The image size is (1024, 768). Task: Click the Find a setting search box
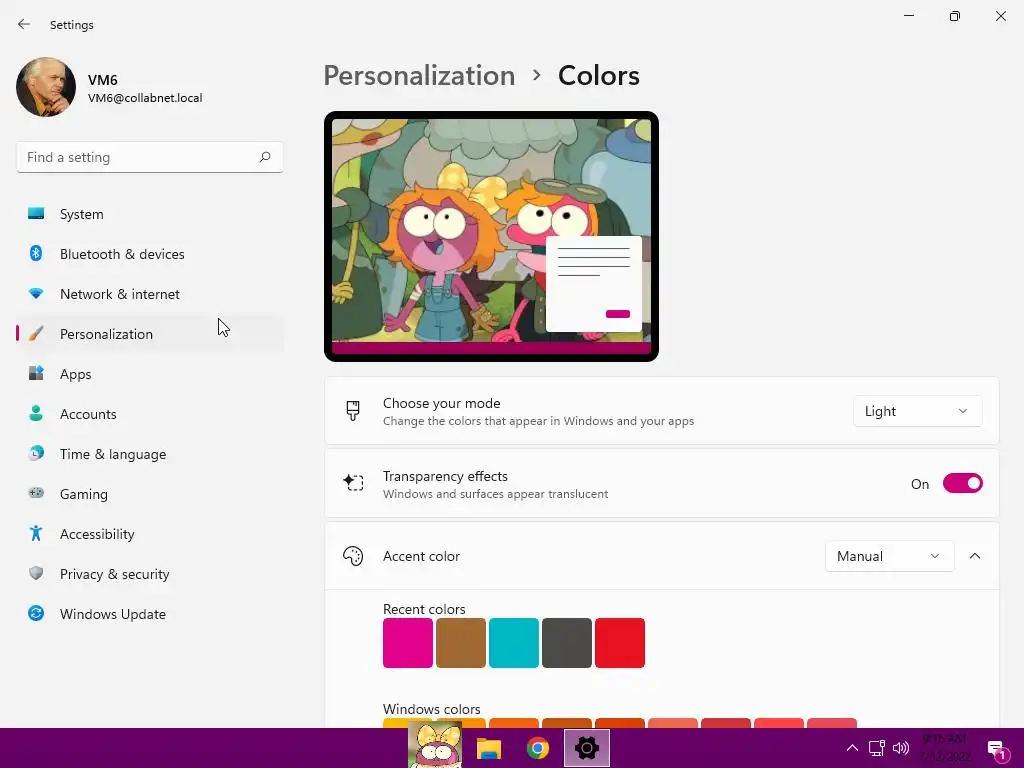(x=150, y=157)
